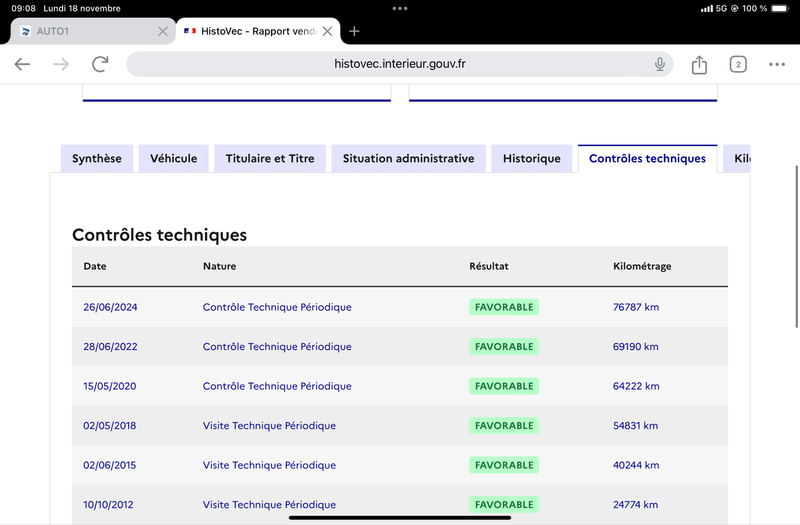Close the AUTO1 tab

pyautogui.click(x=163, y=31)
